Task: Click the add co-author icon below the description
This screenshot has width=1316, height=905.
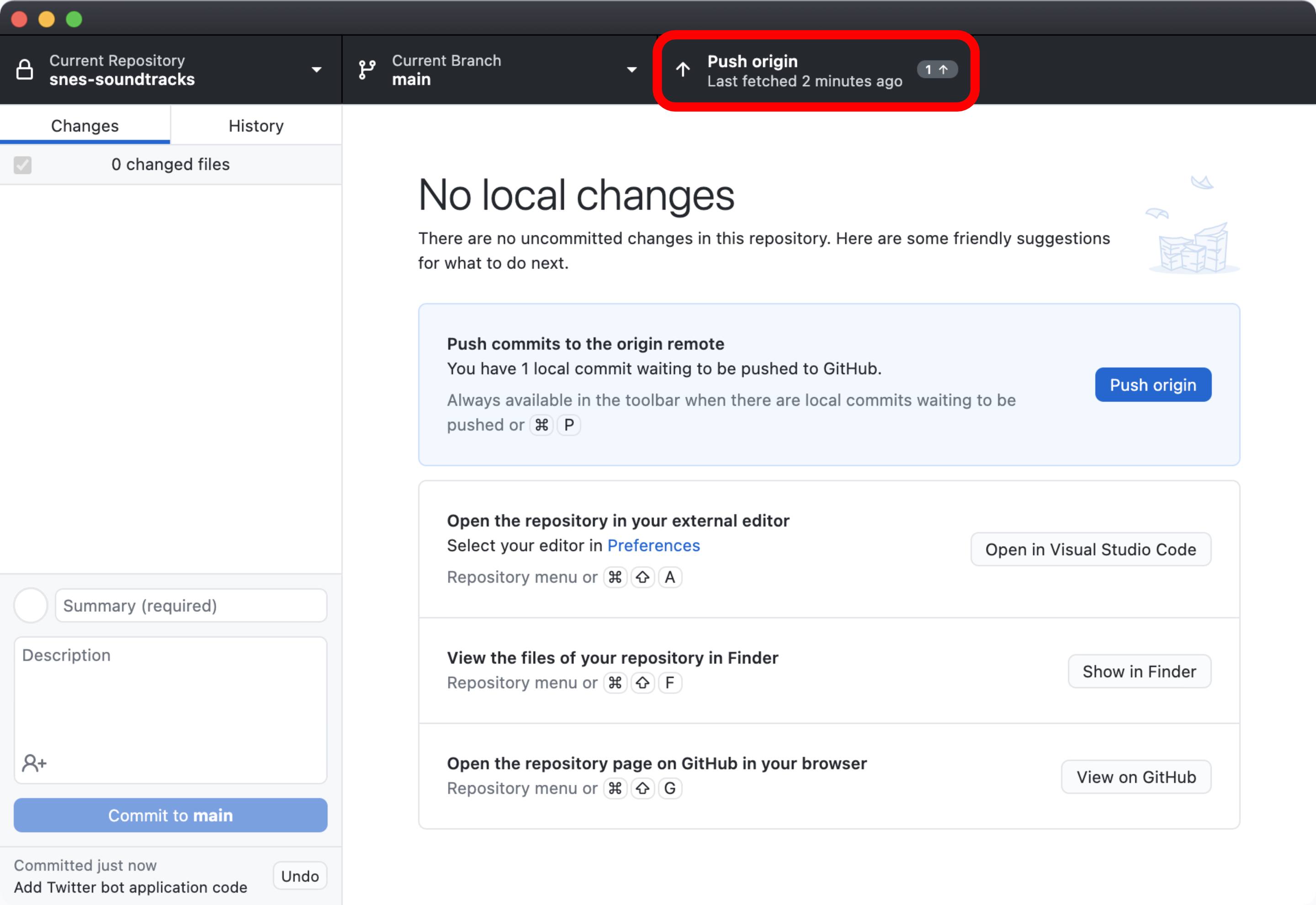Action: 34,763
